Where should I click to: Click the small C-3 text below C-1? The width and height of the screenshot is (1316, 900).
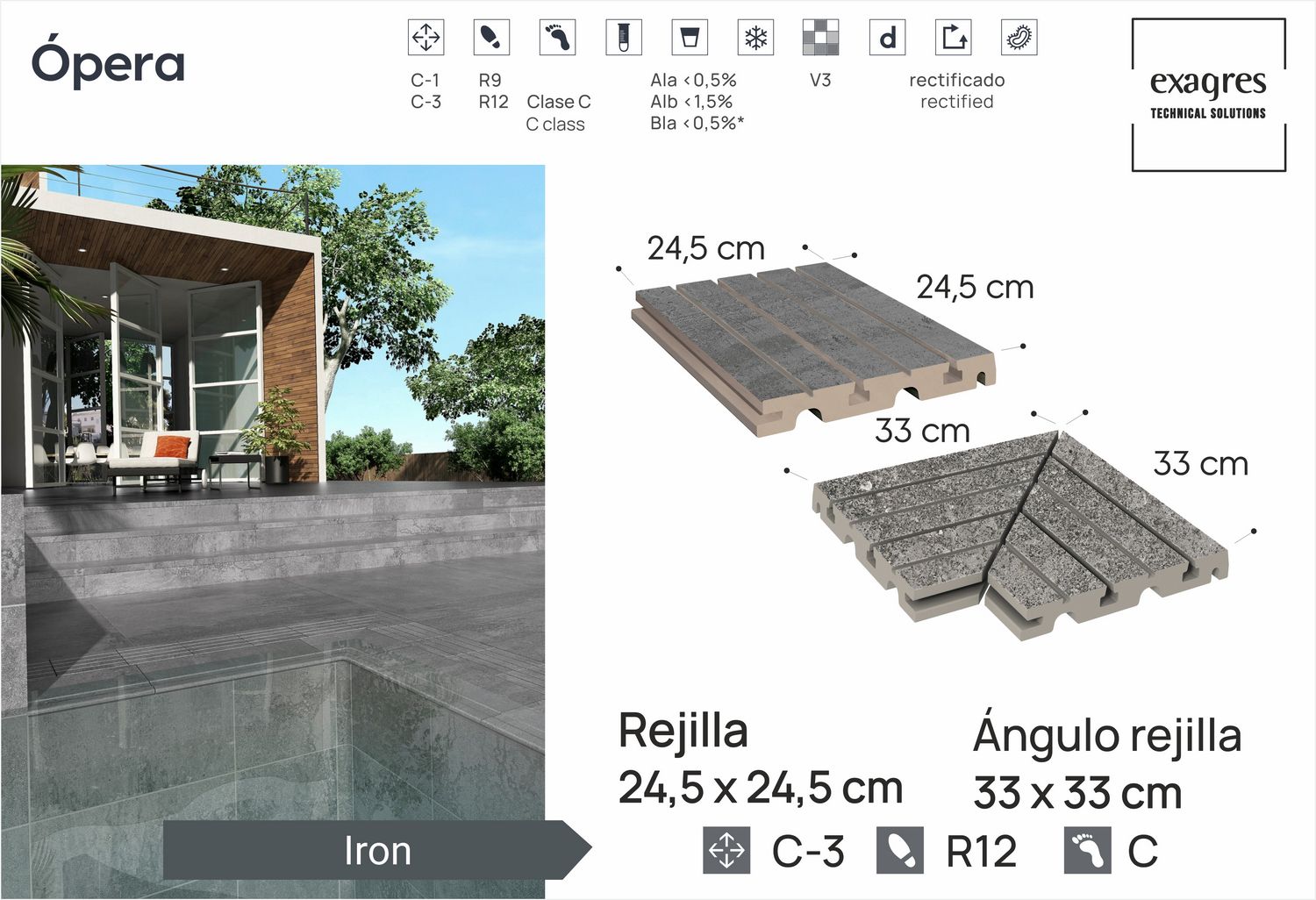(426, 102)
